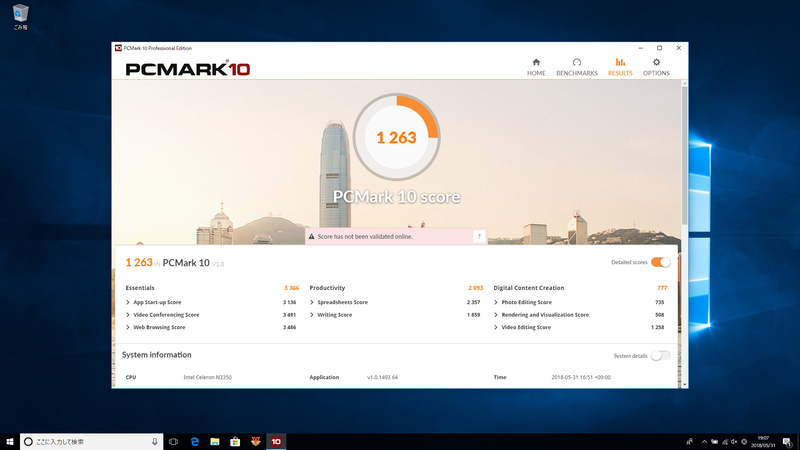Click the 'Score has not been validated online.' message
The height and width of the screenshot is (450, 800).
point(365,236)
